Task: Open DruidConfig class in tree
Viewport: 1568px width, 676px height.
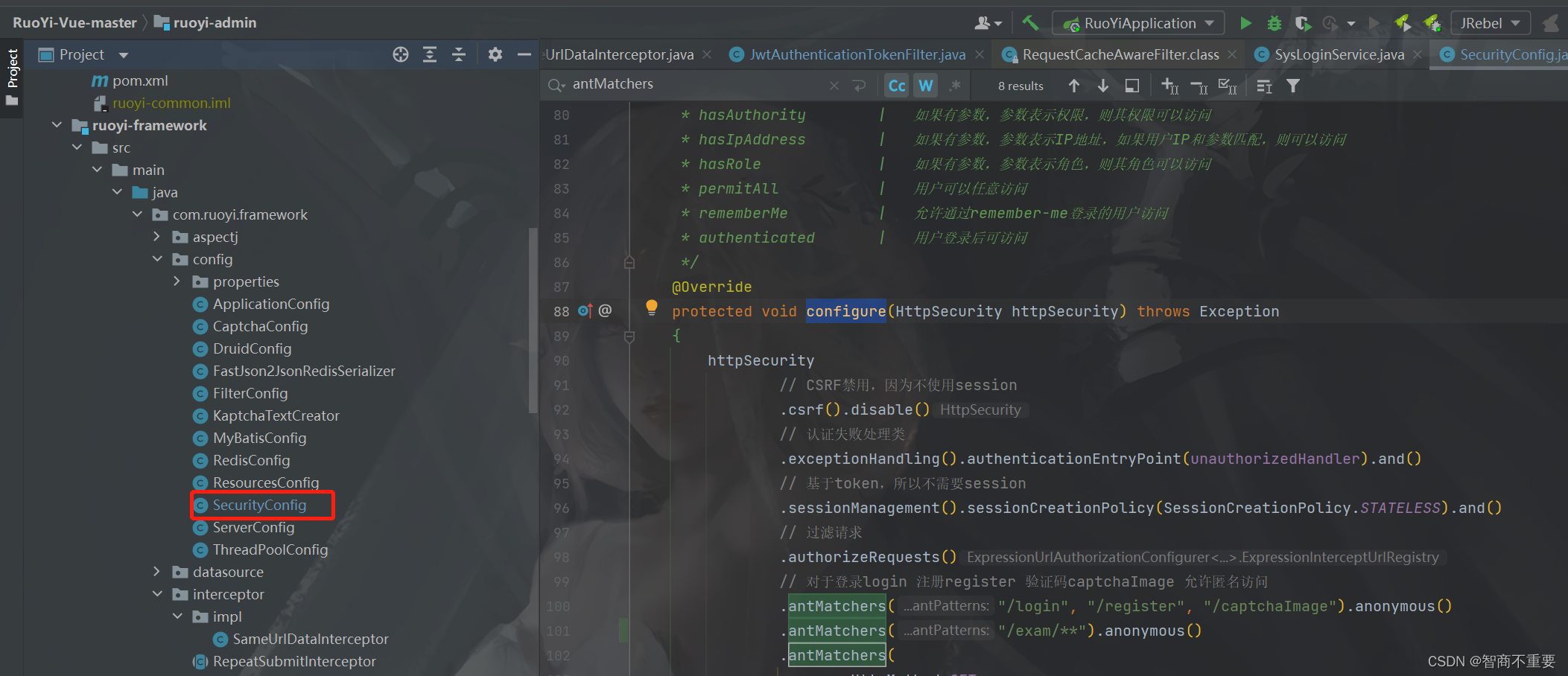Action: 252,348
